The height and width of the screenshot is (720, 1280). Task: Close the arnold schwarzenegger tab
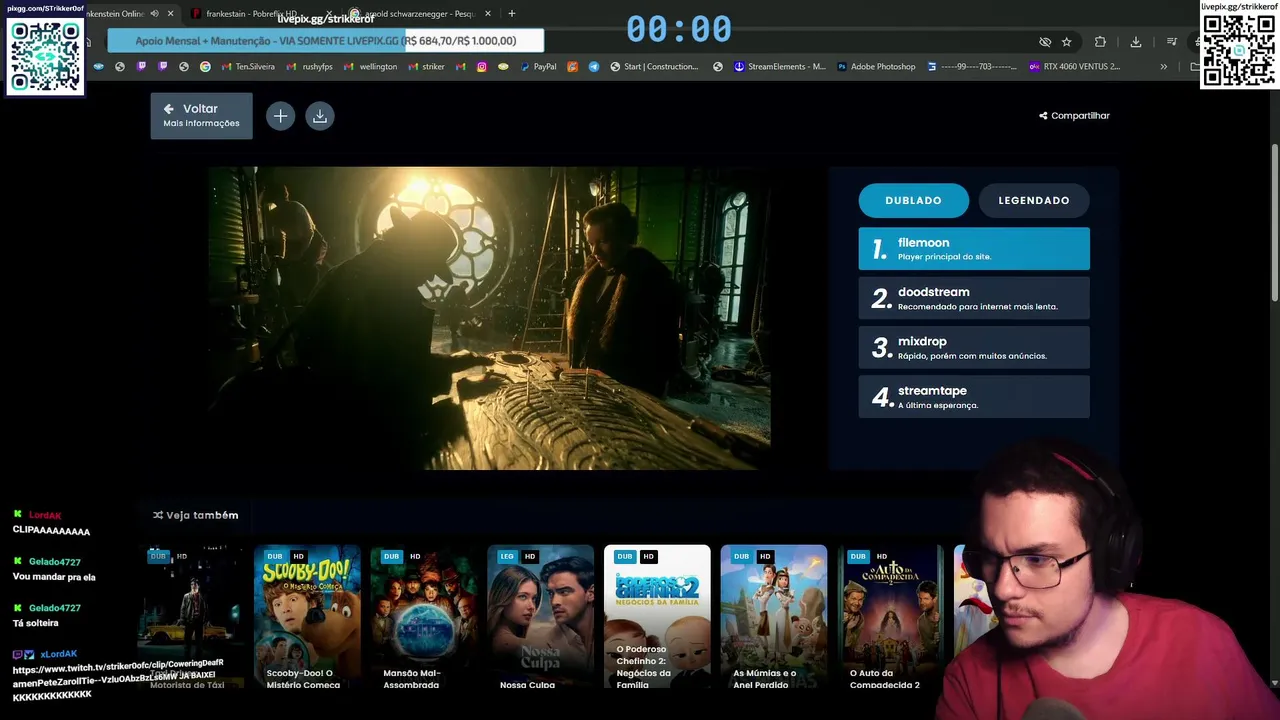pyautogui.click(x=488, y=14)
